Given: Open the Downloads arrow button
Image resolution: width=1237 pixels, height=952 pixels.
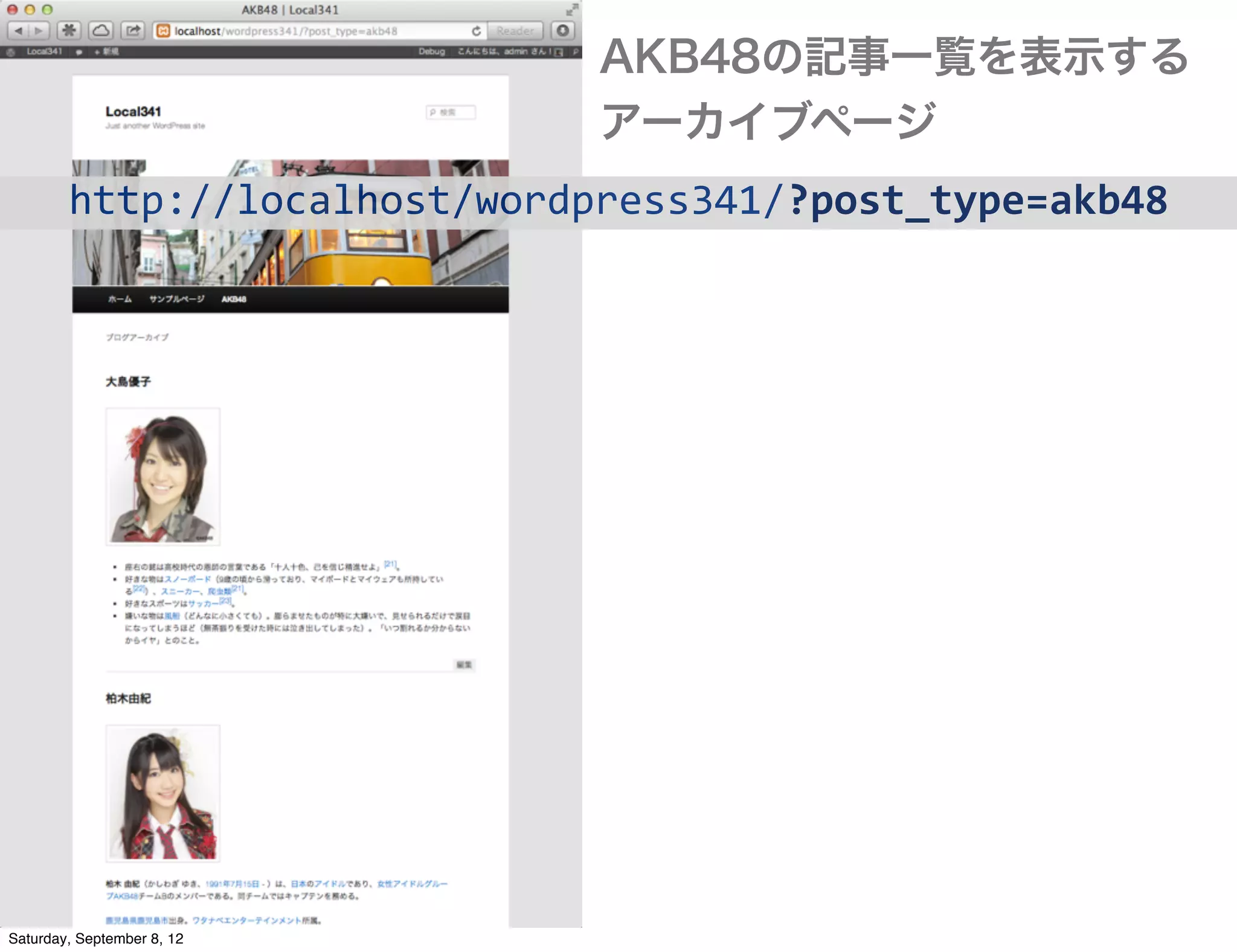Looking at the screenshot, I should pos(563,30).
